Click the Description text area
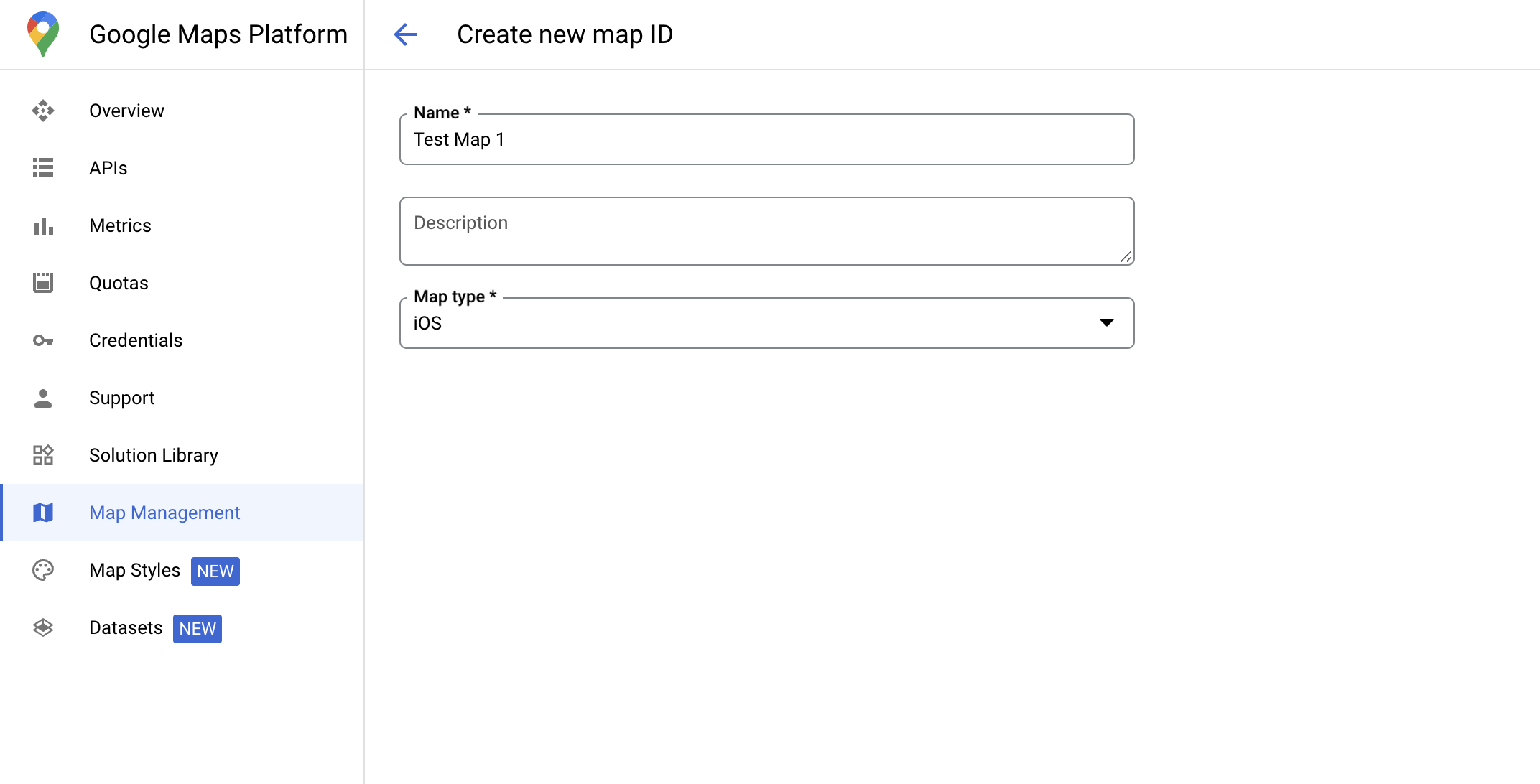Viewport: 1540px width, 784px height. click(x=767, y=231)
